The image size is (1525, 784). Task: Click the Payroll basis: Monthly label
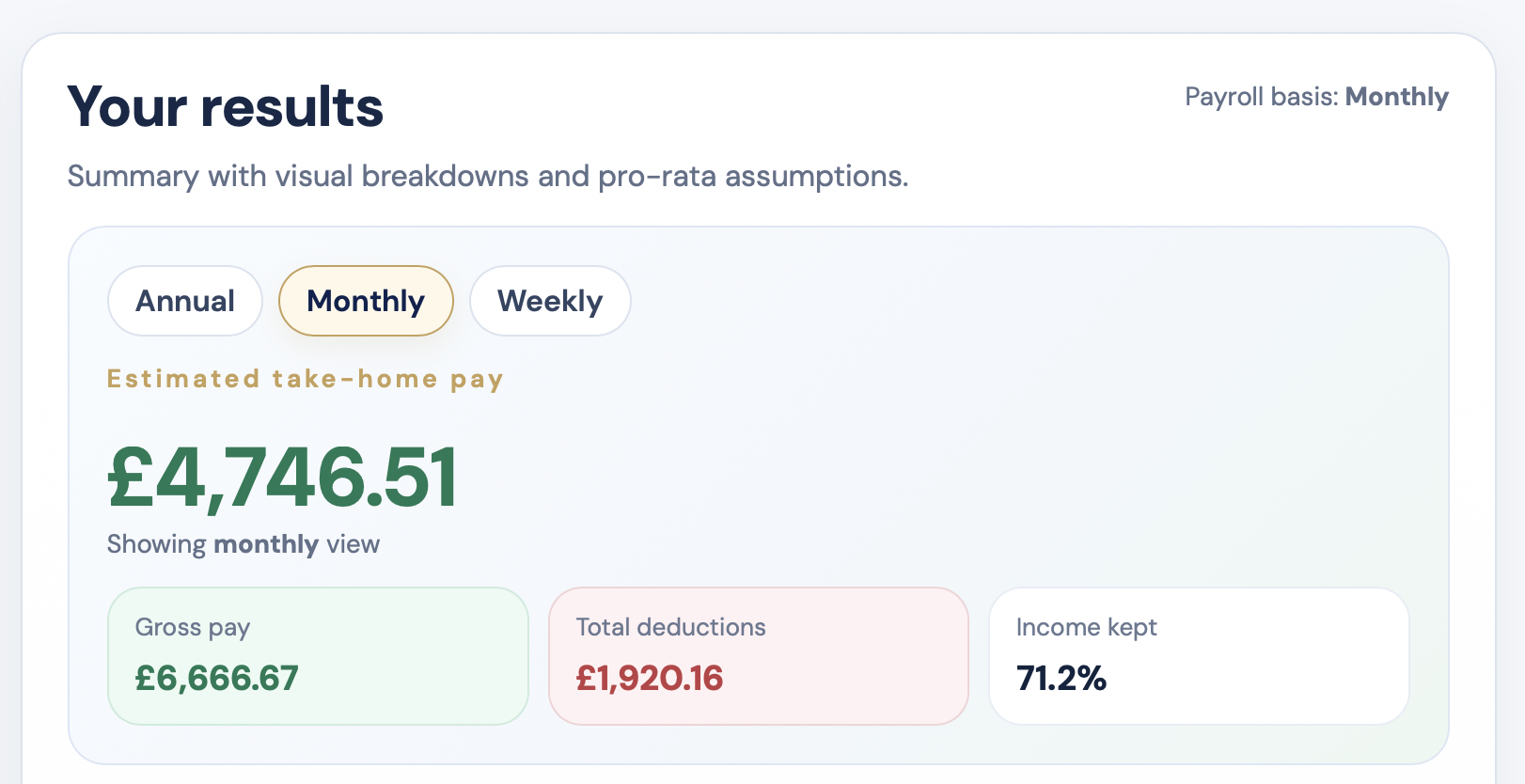click(1315, 97)
